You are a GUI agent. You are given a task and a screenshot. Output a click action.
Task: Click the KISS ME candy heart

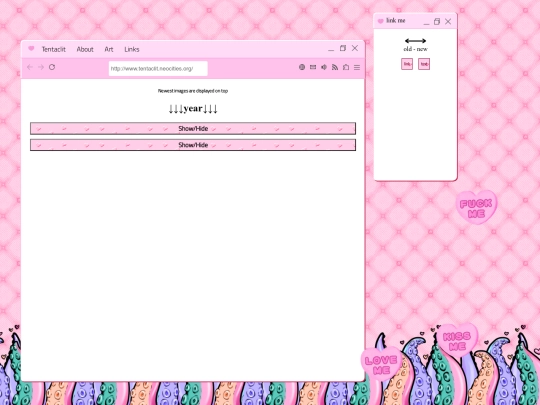[457, 341]
